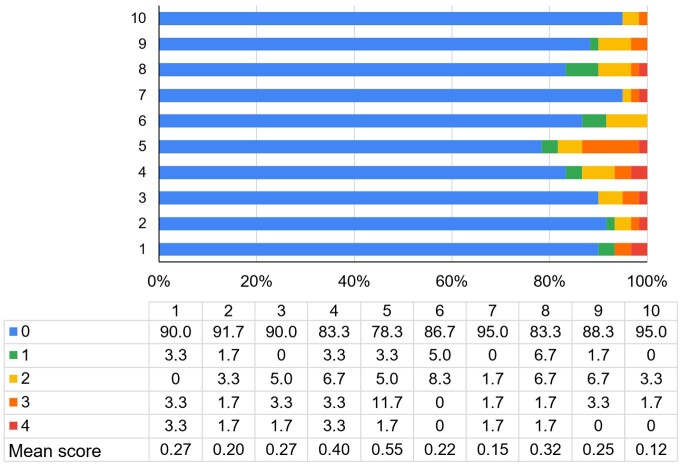Click the orange legend swatch for score 3

[12, 404]
